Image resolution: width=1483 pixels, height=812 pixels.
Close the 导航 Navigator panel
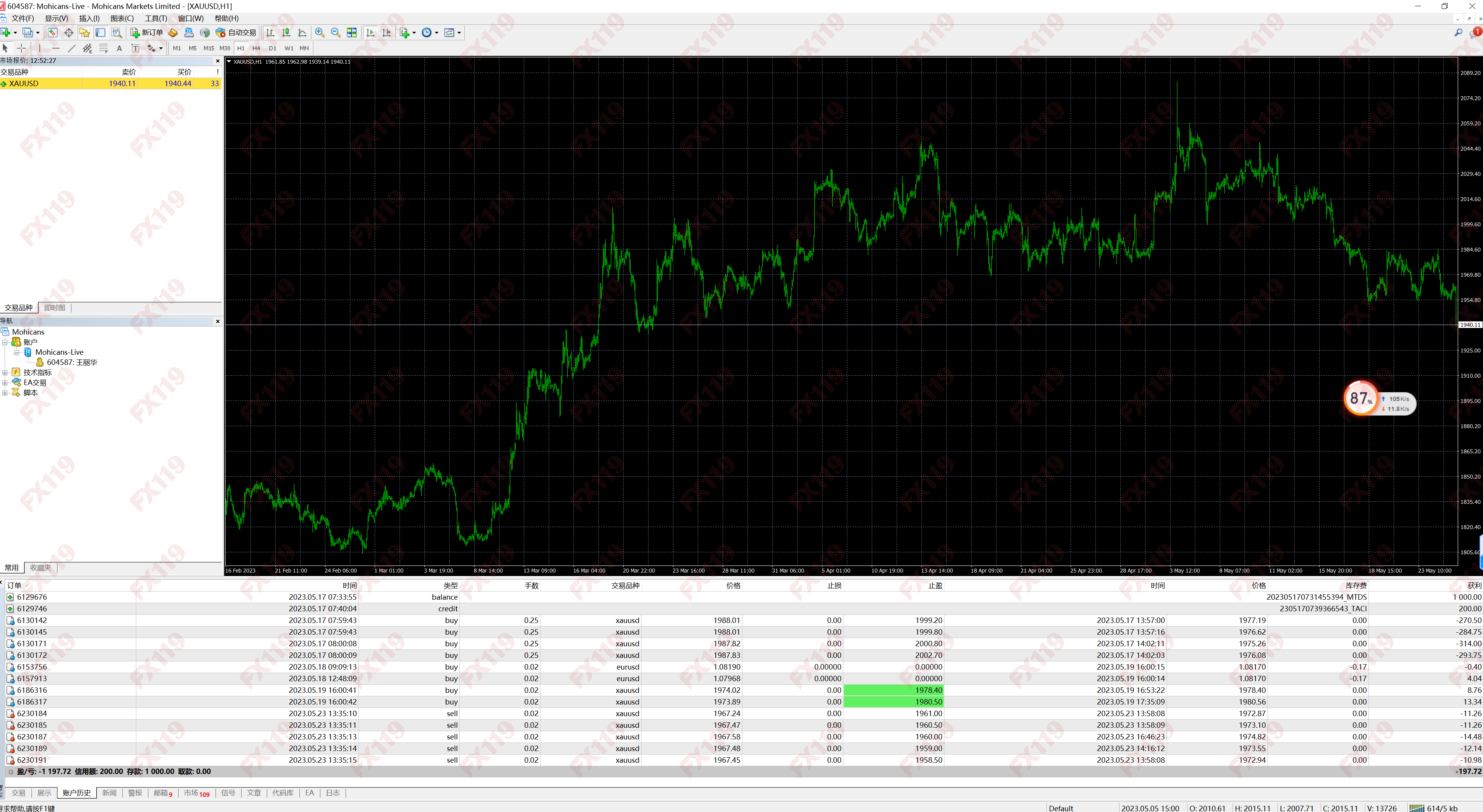coord(217,322)
